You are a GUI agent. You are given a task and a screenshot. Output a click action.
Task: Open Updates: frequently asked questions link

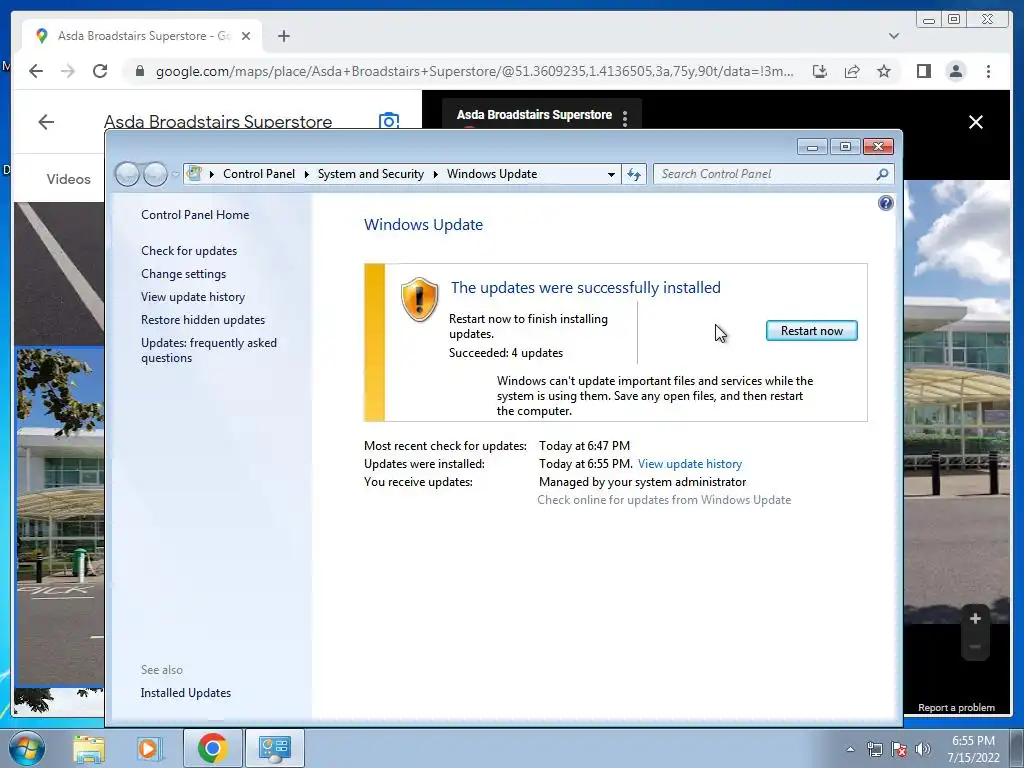[208, 350]
